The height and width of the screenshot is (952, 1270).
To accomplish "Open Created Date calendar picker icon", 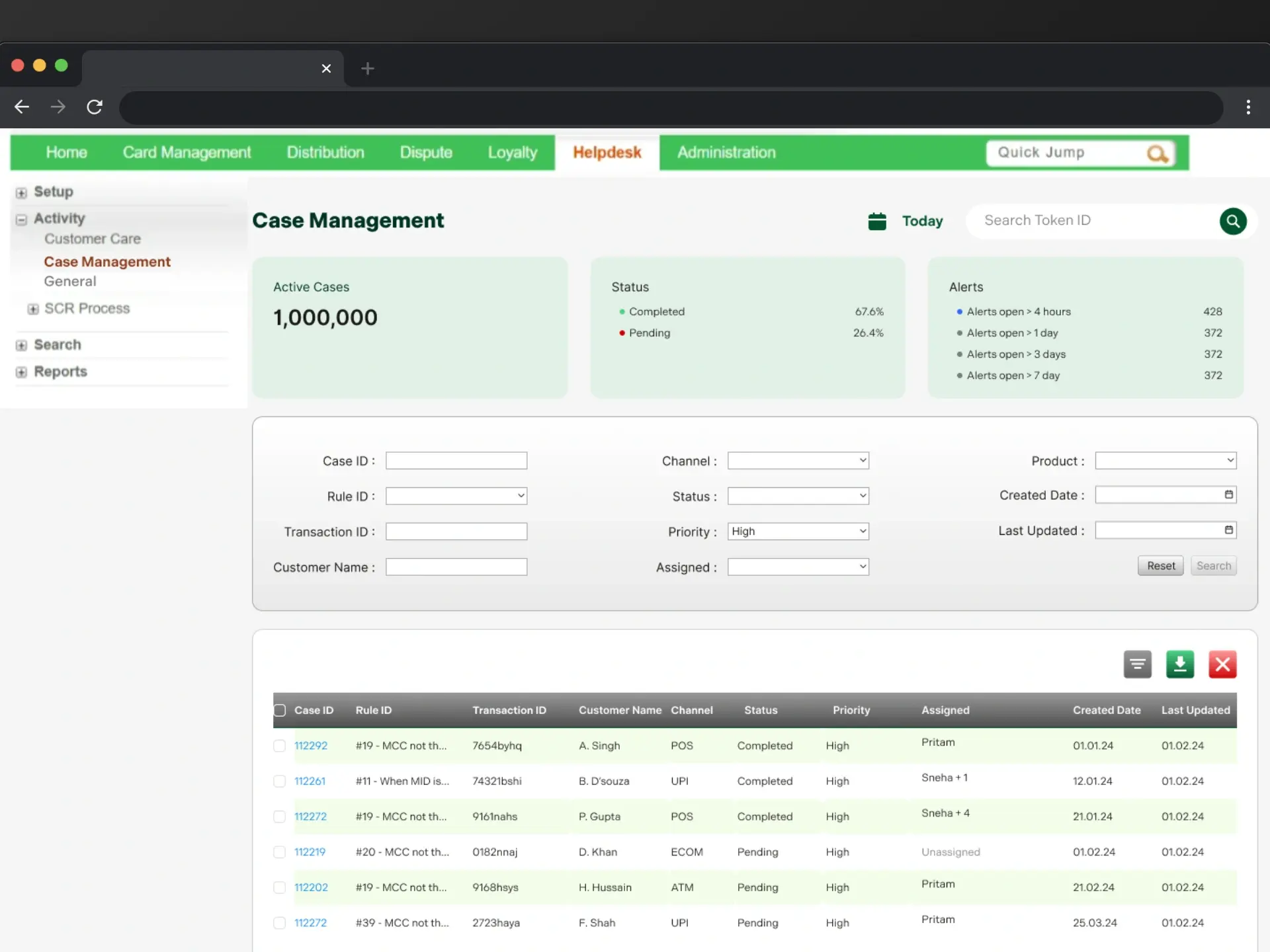I will click(x=1228, y=495).
